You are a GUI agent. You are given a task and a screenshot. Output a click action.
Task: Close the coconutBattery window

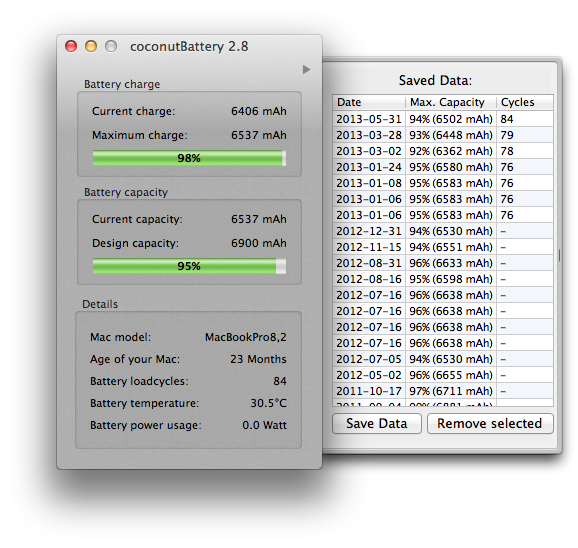click(71, 46)
